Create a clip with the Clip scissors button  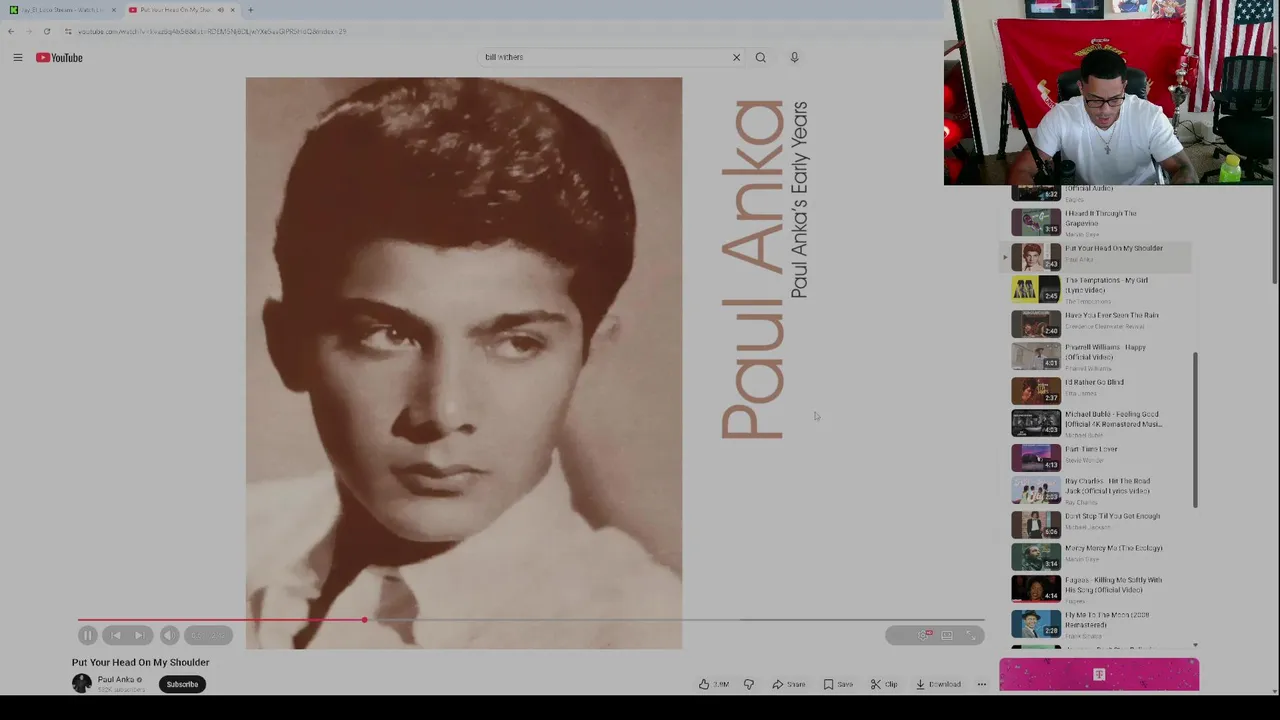click(x=884, y=684)
